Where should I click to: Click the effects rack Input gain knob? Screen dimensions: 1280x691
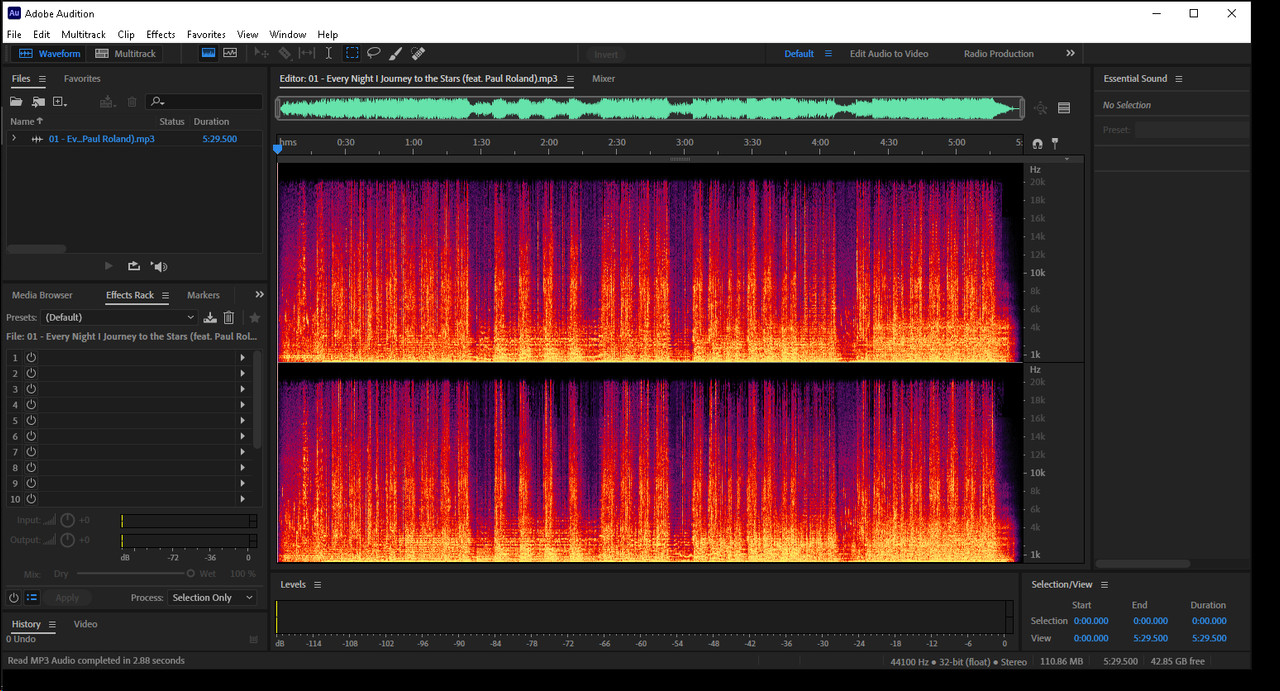pos(68,520)
